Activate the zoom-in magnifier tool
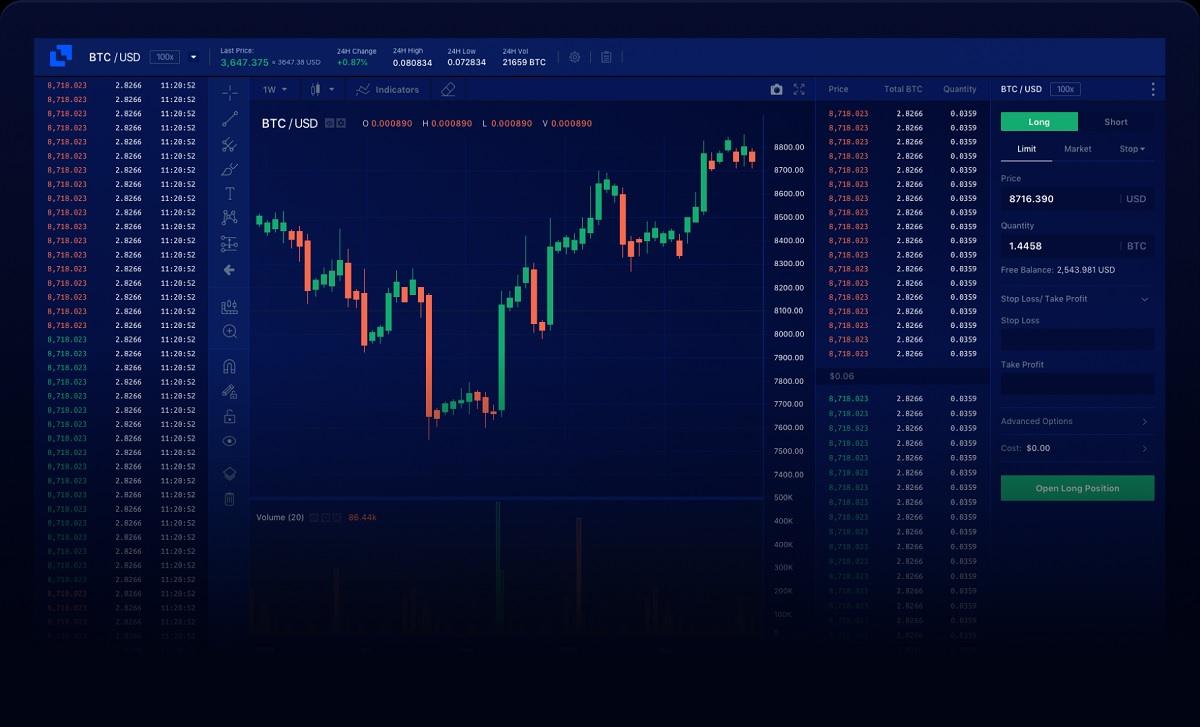The width and height of the screenshot is (1200, 727). (229, 331)
